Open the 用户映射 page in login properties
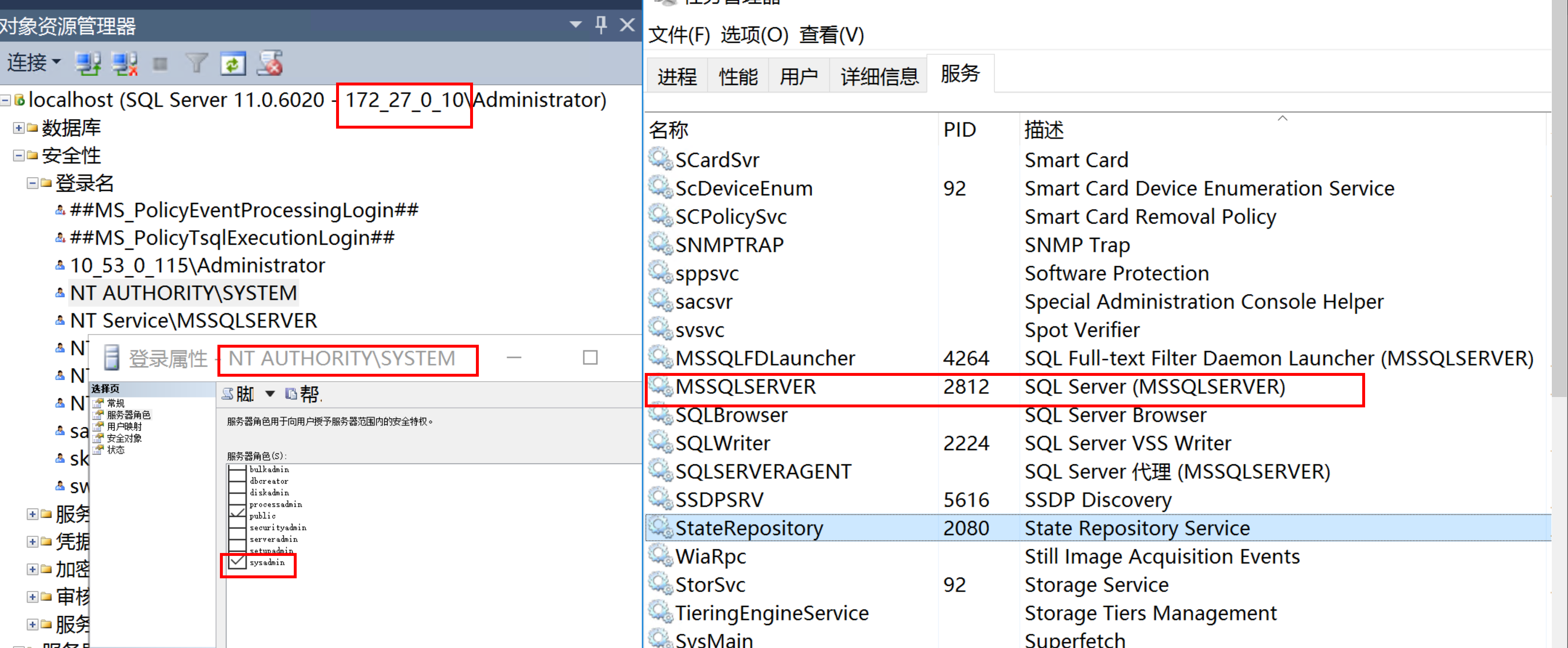 pyautogui.click(x=124, y=426)
